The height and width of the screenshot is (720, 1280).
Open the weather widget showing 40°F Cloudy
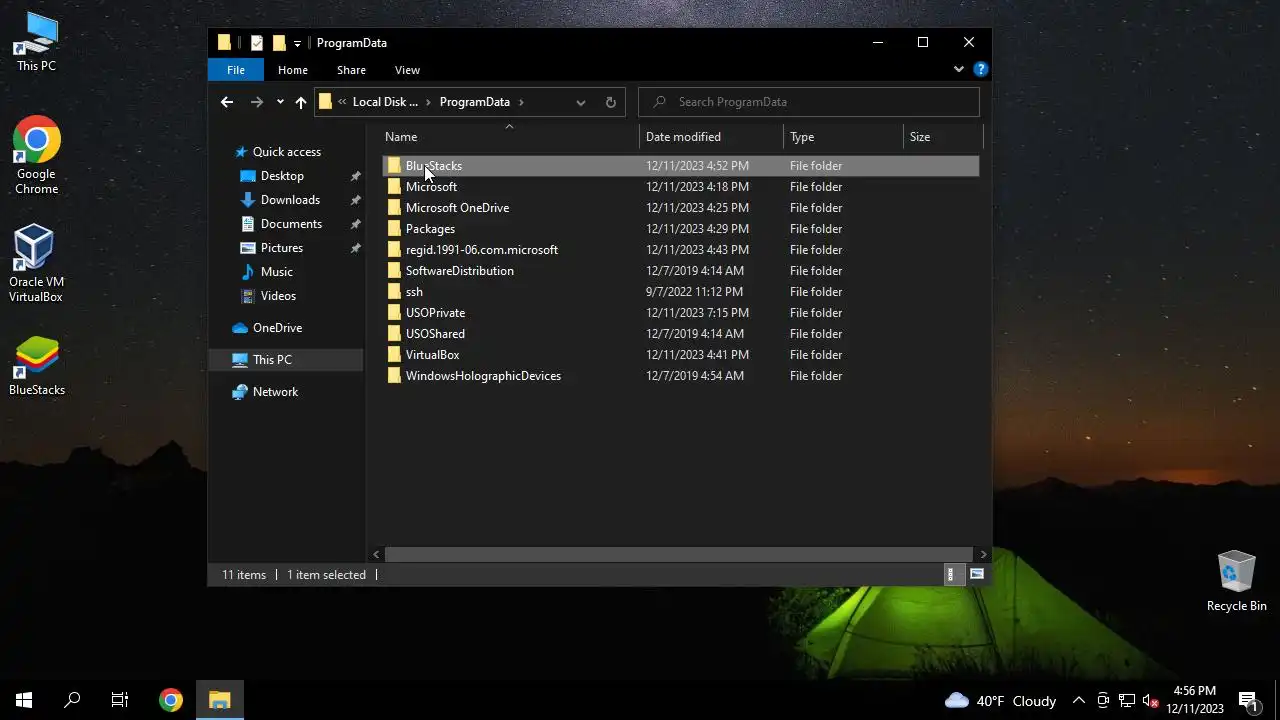[1000, 700]
